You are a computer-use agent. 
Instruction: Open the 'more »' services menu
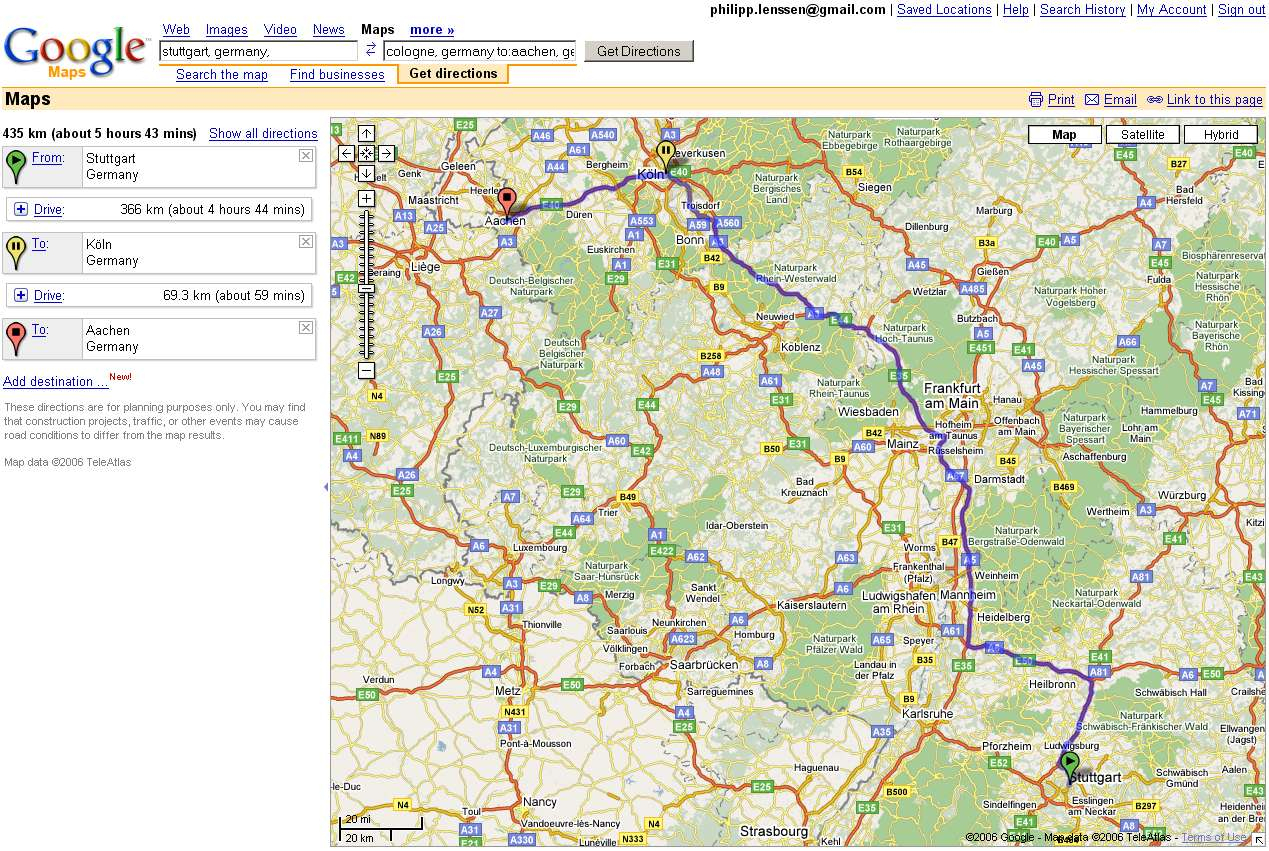[x=432, y=30]
